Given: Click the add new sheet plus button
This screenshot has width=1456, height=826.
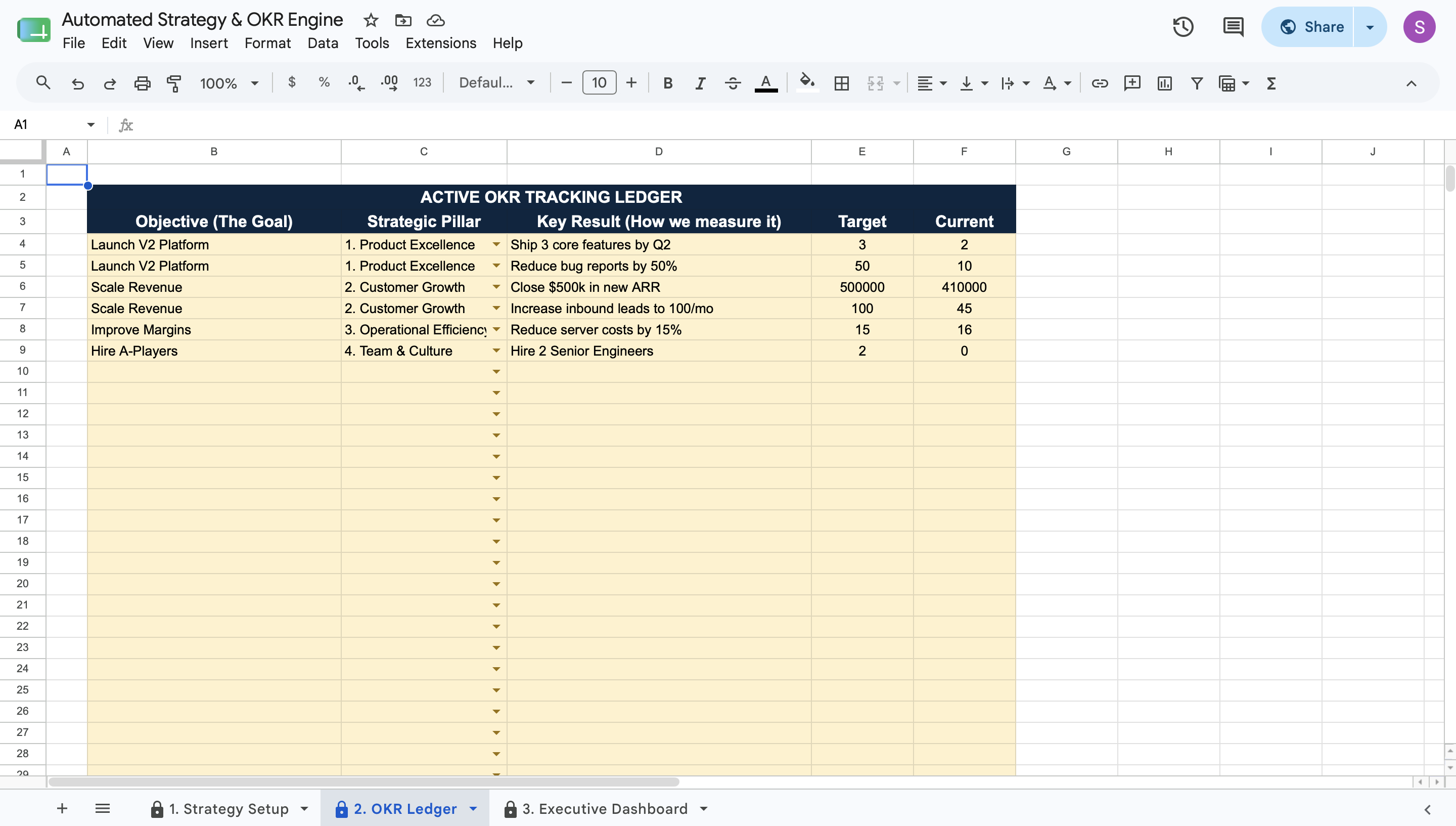Looking at the screenshot, I should tap(62, 808).
